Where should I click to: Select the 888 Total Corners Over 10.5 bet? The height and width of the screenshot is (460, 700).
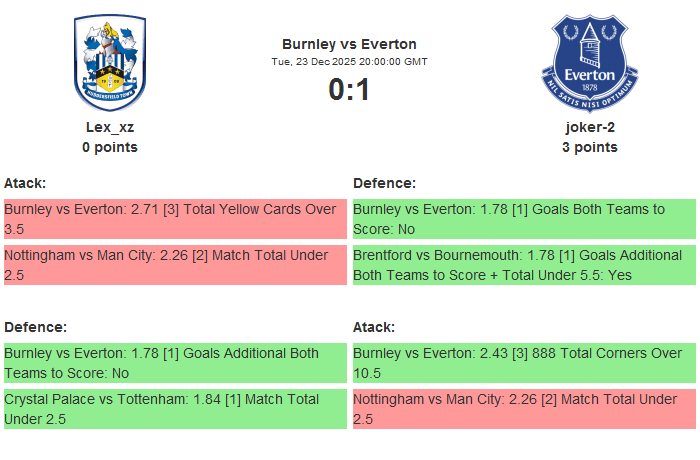click(524, 363)
